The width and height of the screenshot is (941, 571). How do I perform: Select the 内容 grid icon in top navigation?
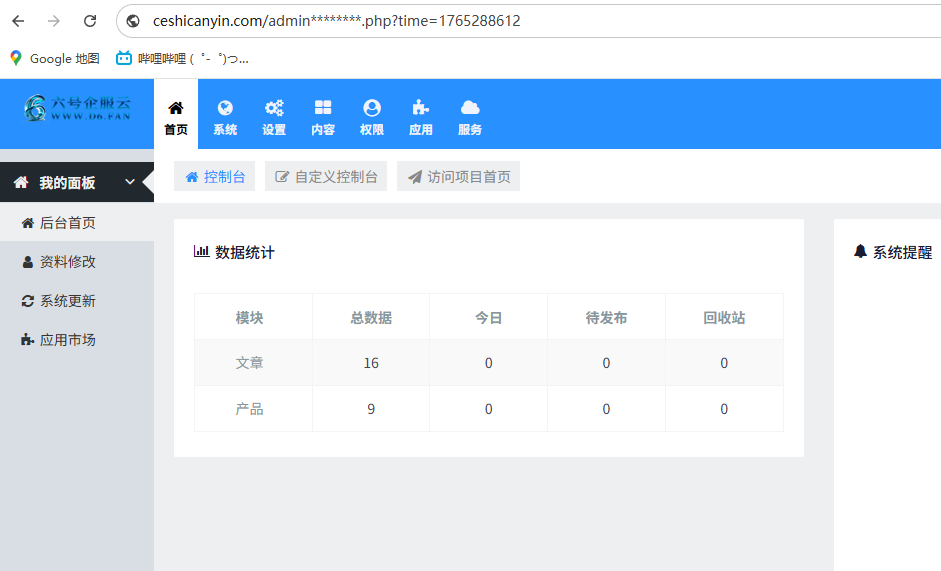(x=323, y=108)
